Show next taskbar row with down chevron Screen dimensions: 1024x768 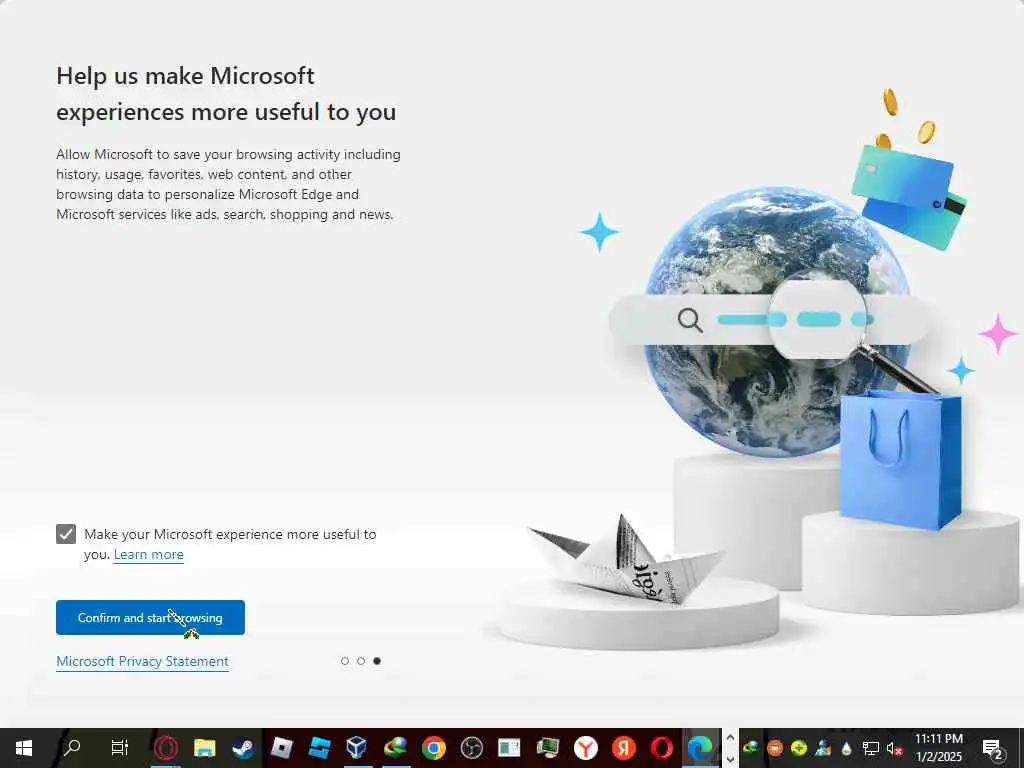[x=730, y=759]
